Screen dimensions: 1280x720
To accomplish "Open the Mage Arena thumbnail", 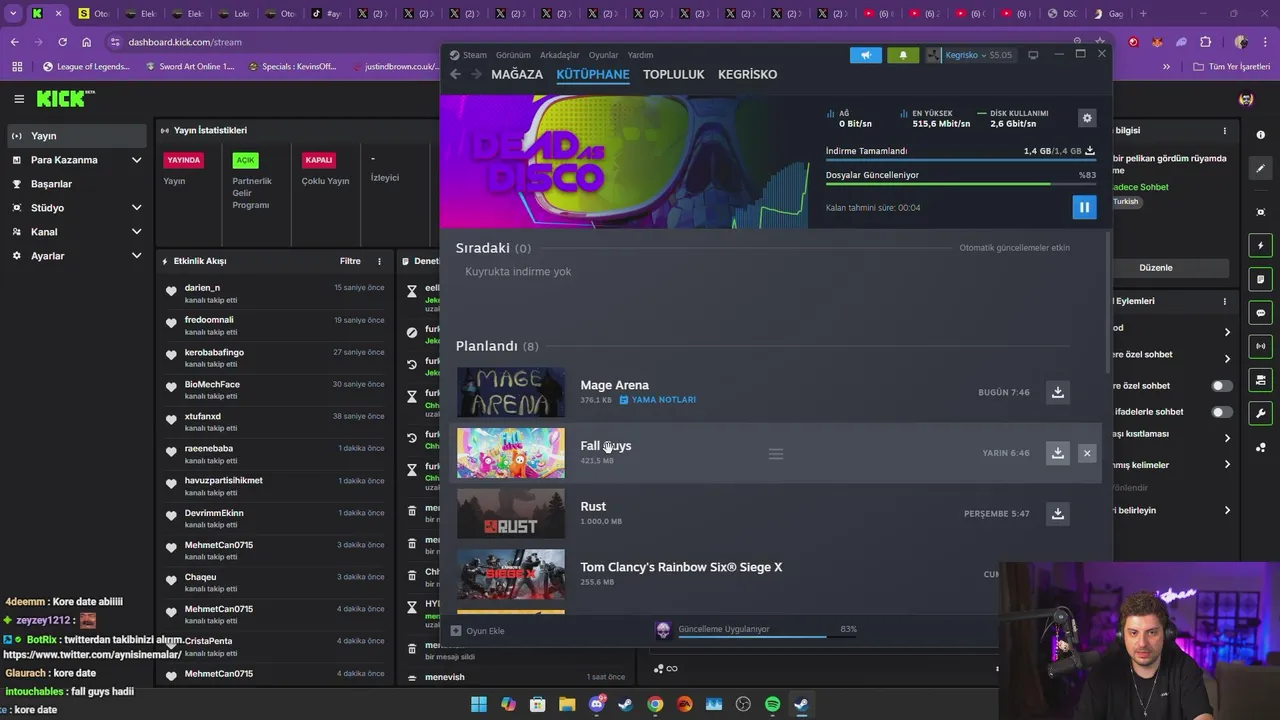I will [x=511, y=392].
